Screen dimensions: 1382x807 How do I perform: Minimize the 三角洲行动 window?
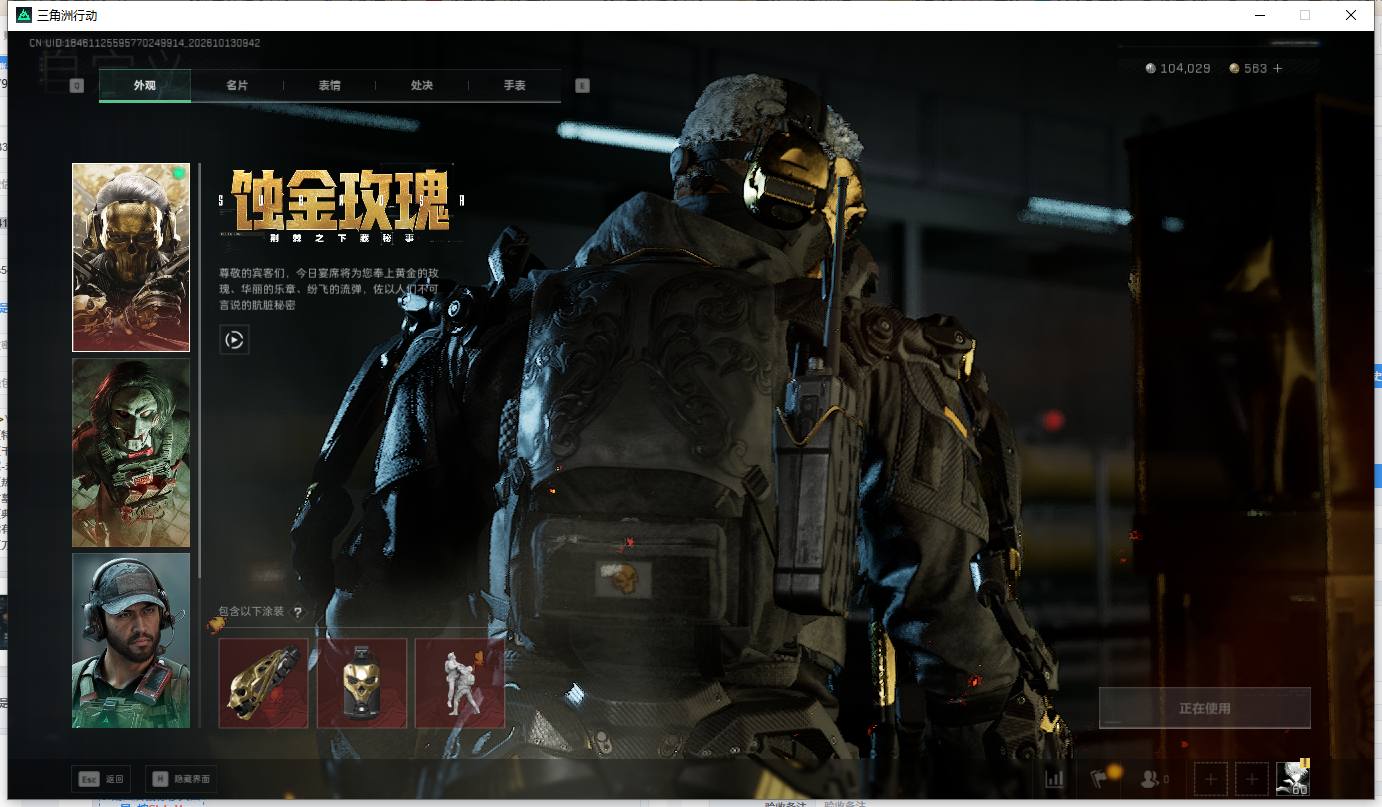(1258, 15)
